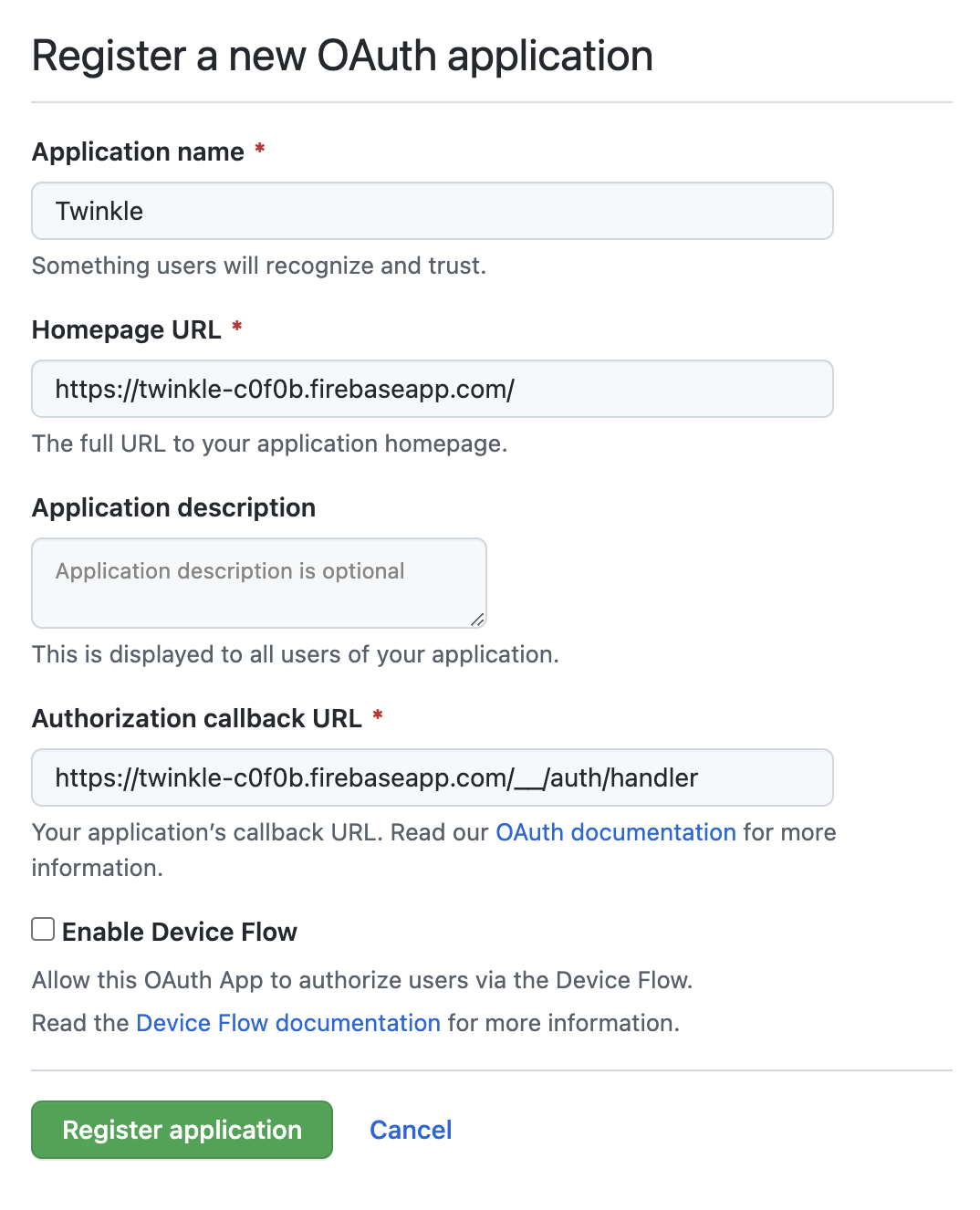
Task: Click the "Application description" field label
Action: 173,507
